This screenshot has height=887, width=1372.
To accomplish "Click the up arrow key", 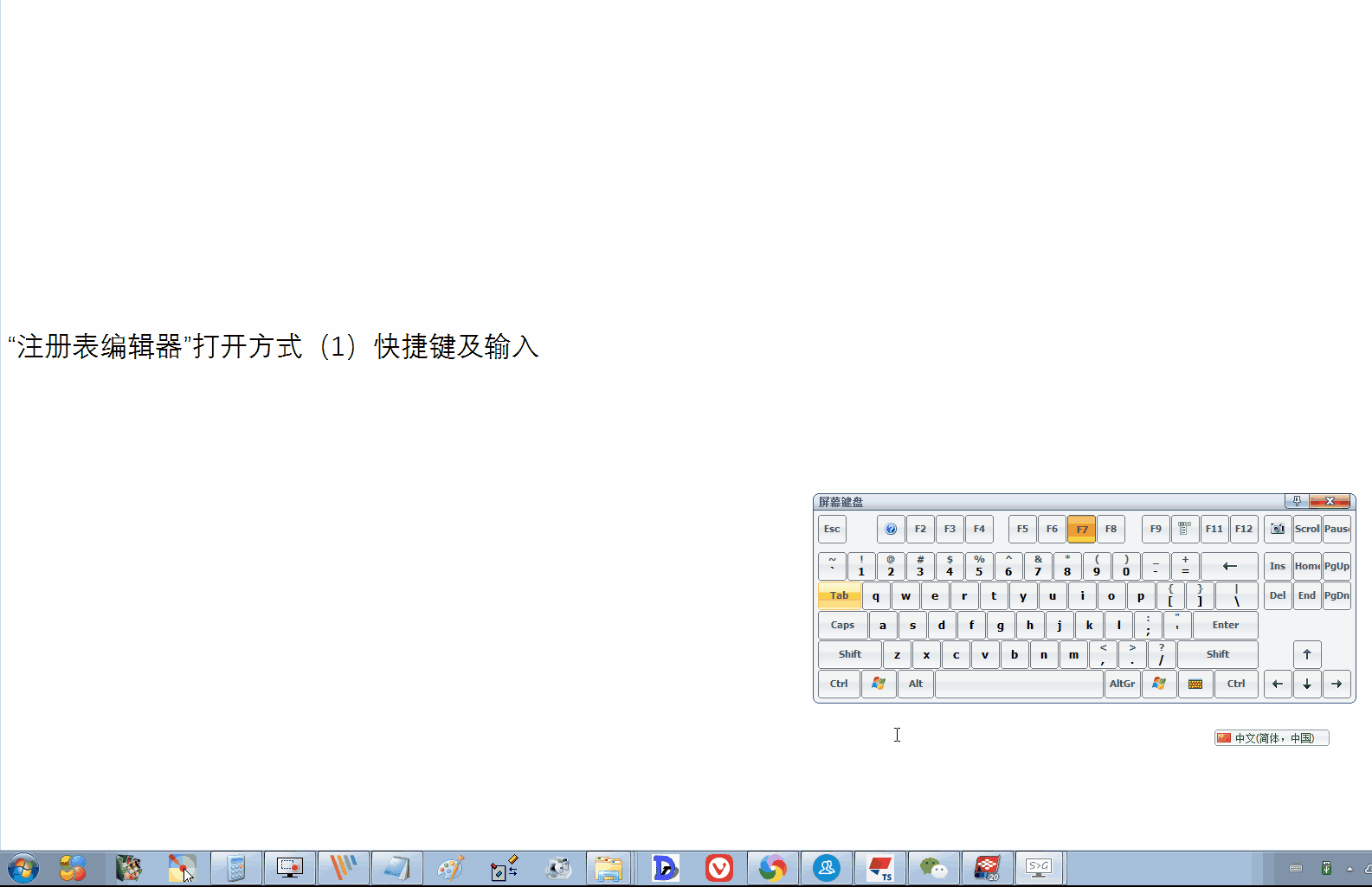I will pos(1307,654).
